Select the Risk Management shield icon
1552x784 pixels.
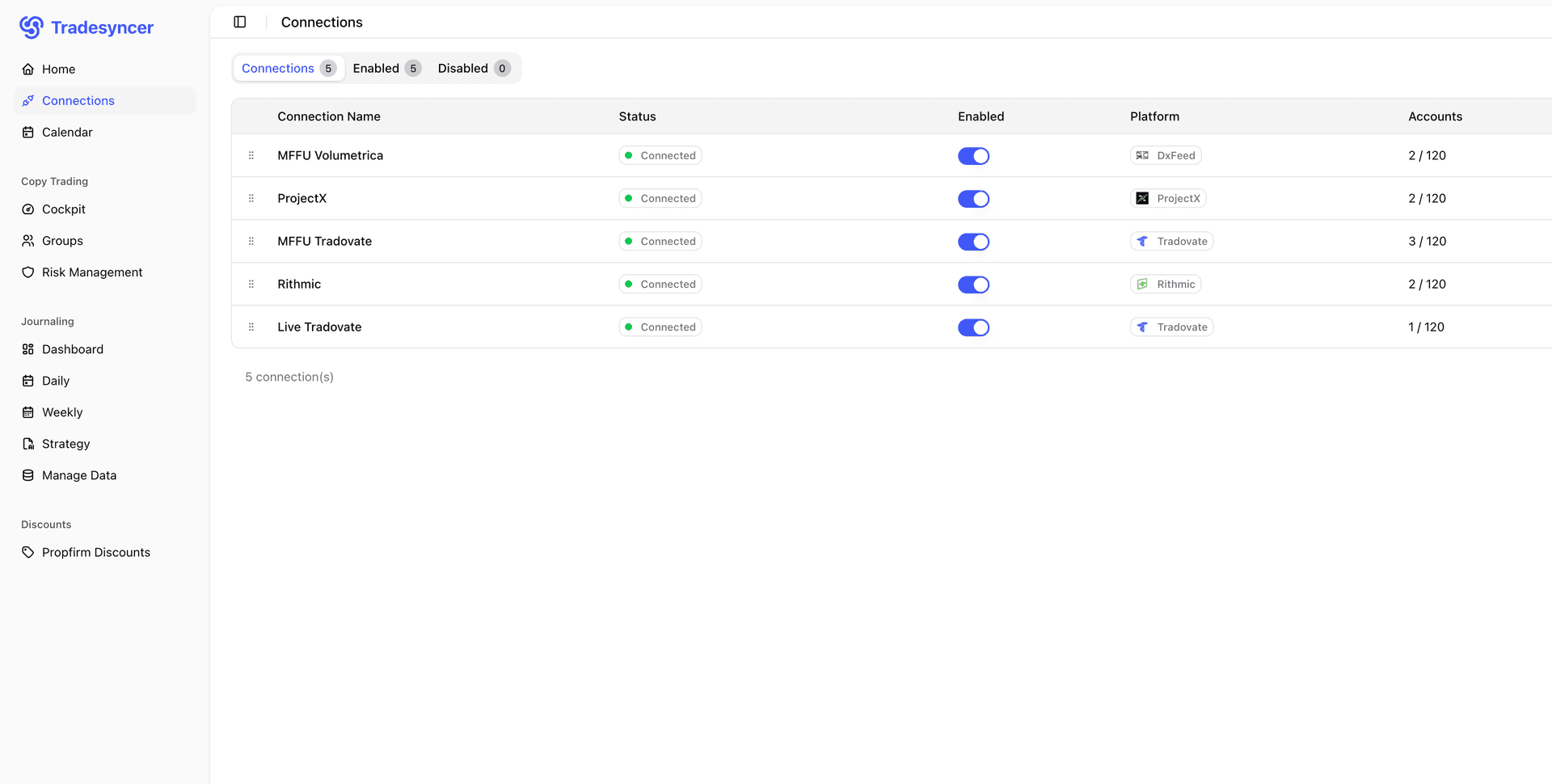tap(28, 272)
